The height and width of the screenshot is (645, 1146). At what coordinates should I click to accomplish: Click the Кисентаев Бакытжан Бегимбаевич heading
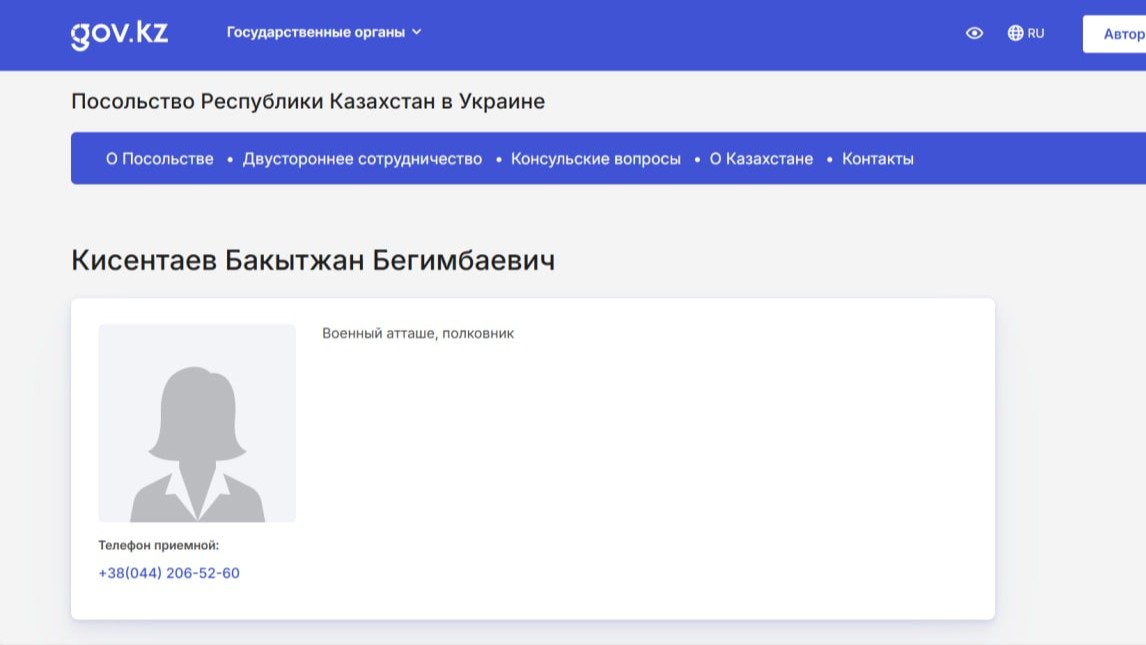pos(313,260)
